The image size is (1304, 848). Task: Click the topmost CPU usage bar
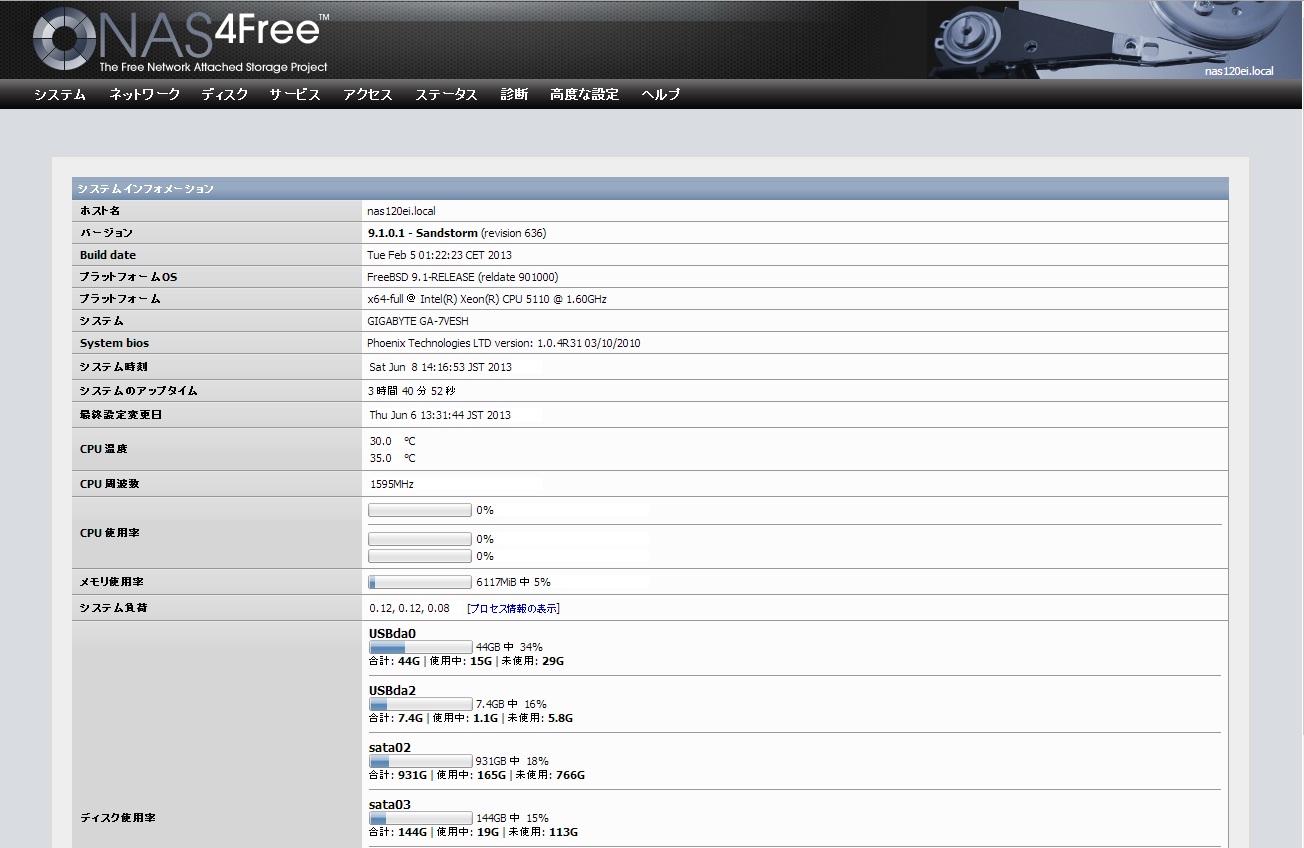pyautogui.click(x=420, y=510)
